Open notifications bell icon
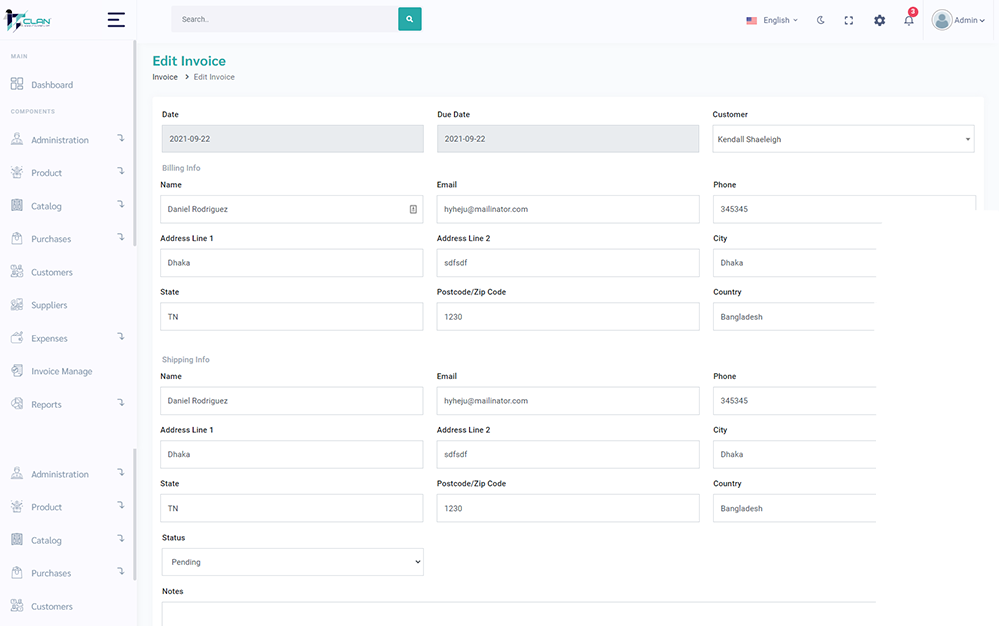 pos(908,20)
